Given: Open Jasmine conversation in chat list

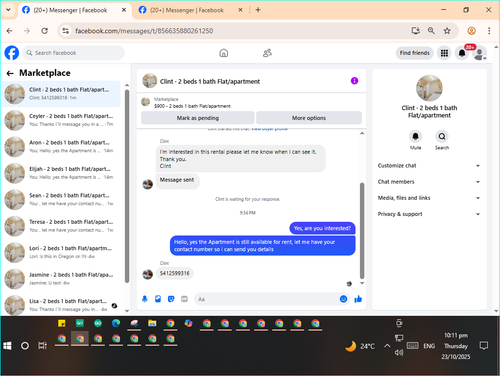Looking at the screenshot, I should pyautogui.click(x=62, y=279).
